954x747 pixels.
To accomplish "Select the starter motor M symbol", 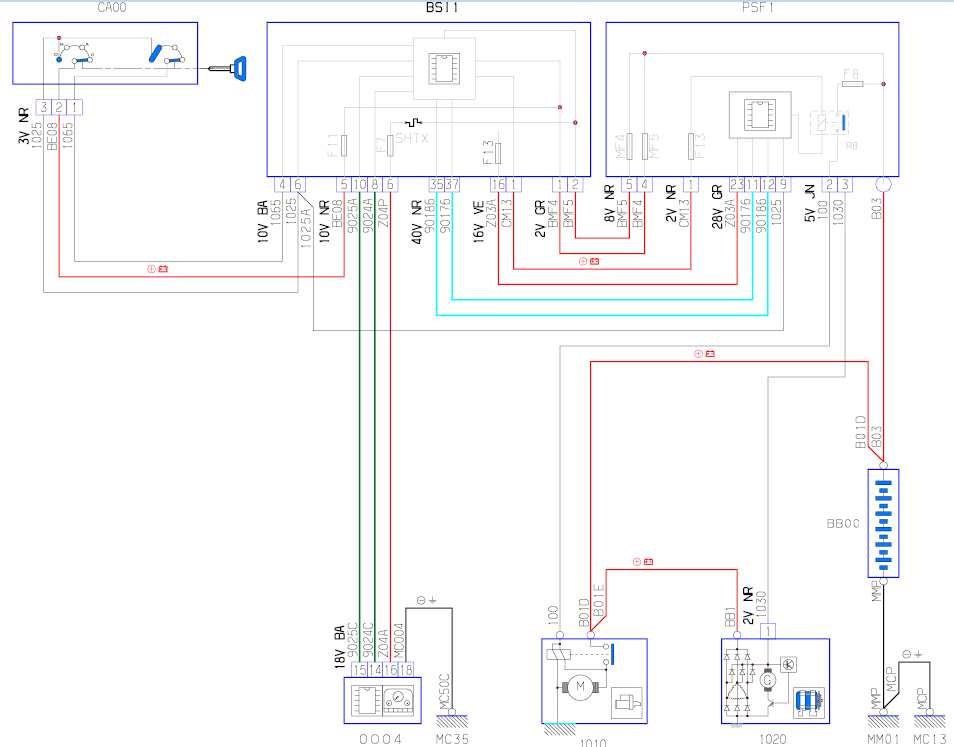I will 580,687.
